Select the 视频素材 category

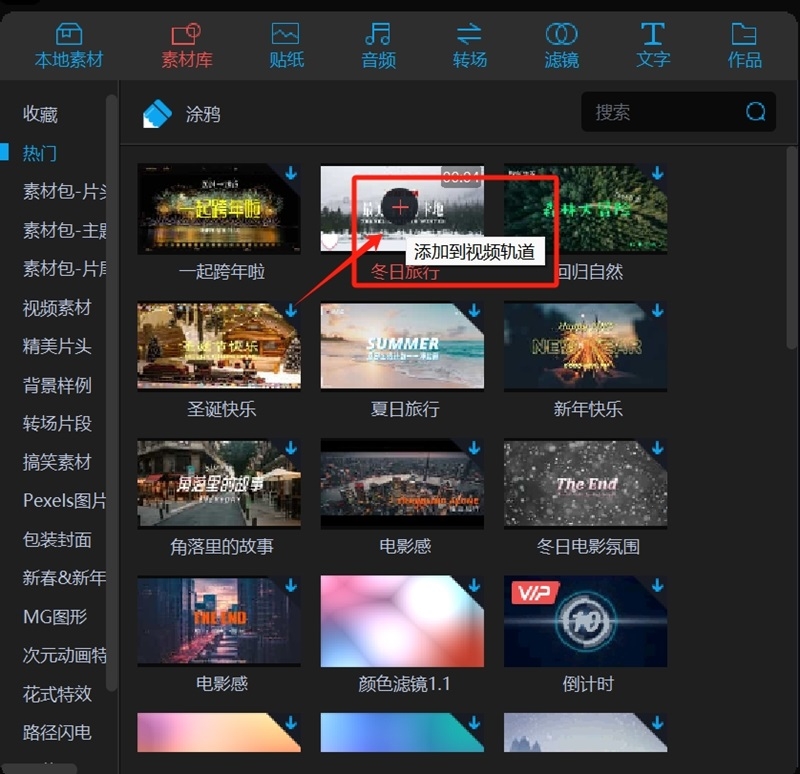tap(57, 308)
